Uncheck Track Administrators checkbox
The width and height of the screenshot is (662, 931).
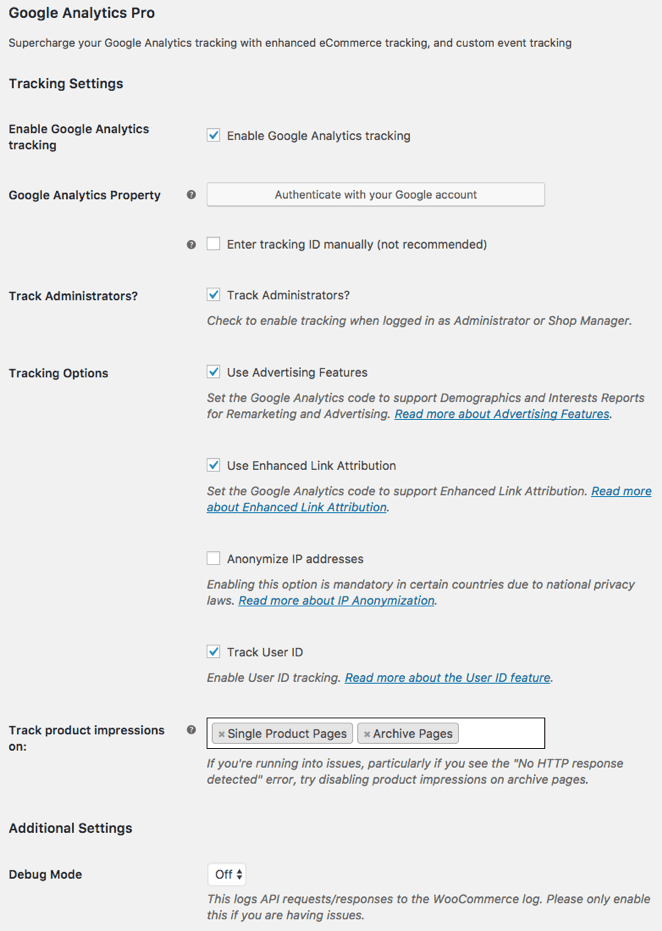coord(213,295)
